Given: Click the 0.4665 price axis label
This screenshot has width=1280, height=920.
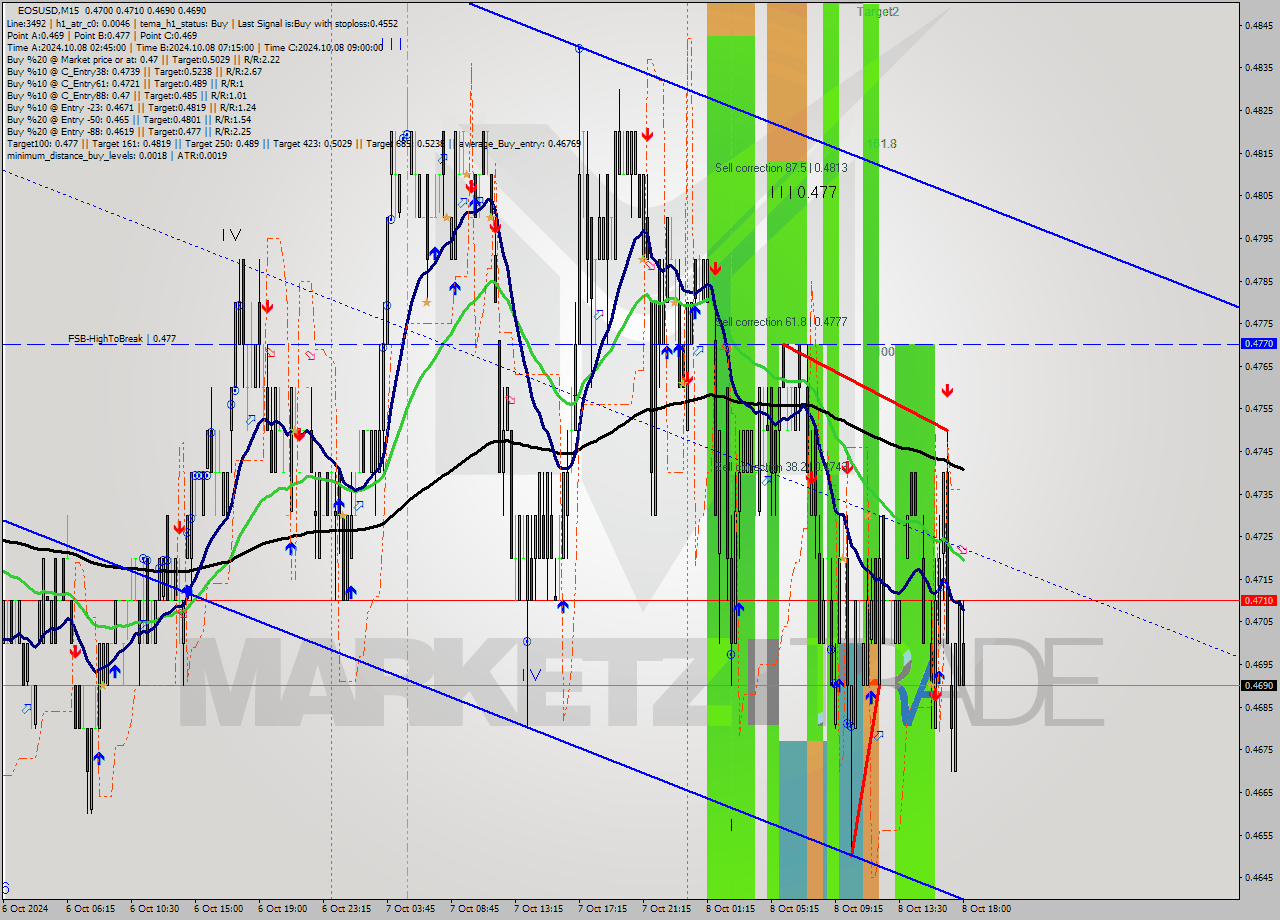Looking at the screenshot, I should tap(1258, 791).
